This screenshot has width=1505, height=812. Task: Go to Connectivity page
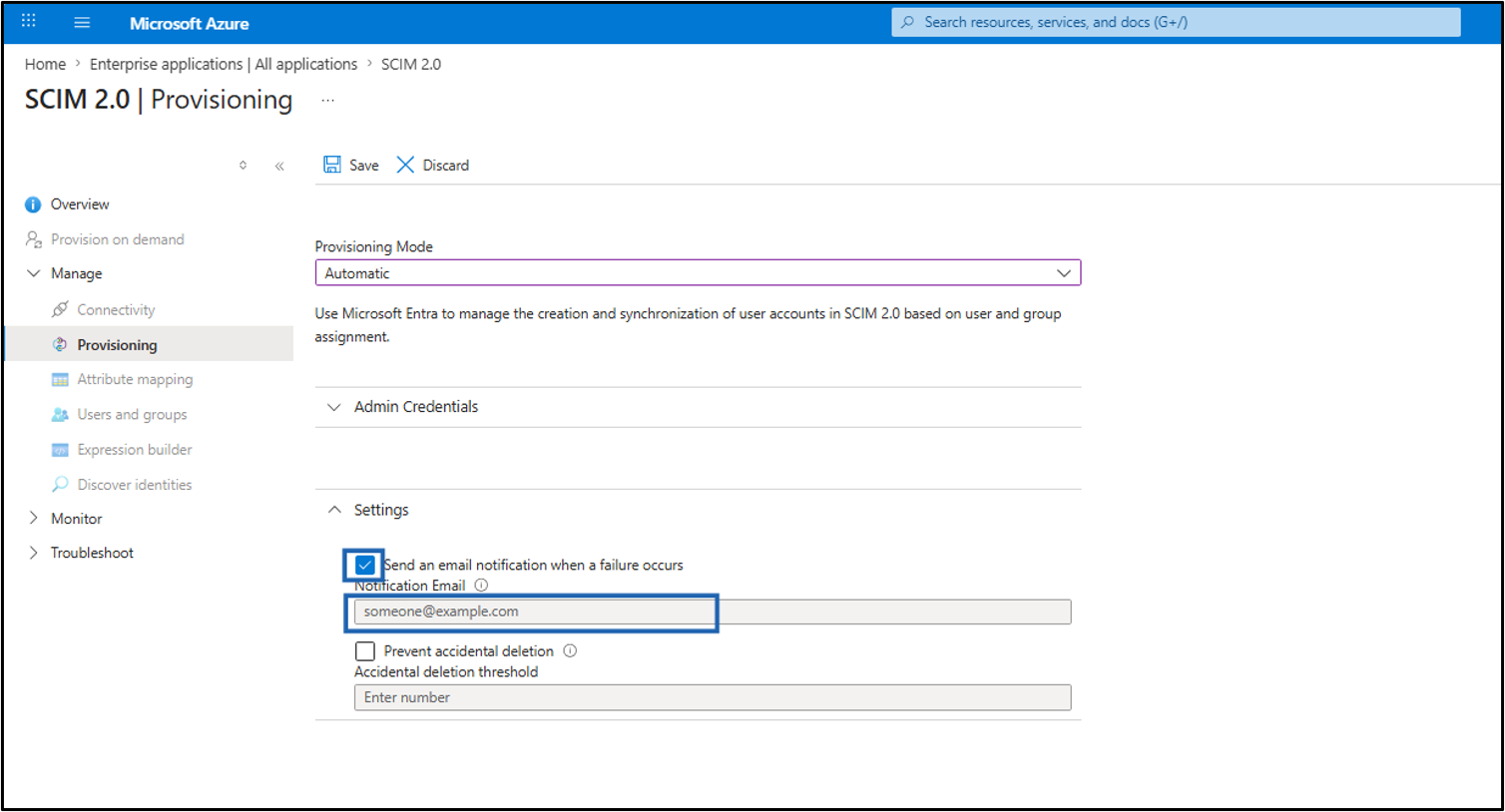(116, 309)
